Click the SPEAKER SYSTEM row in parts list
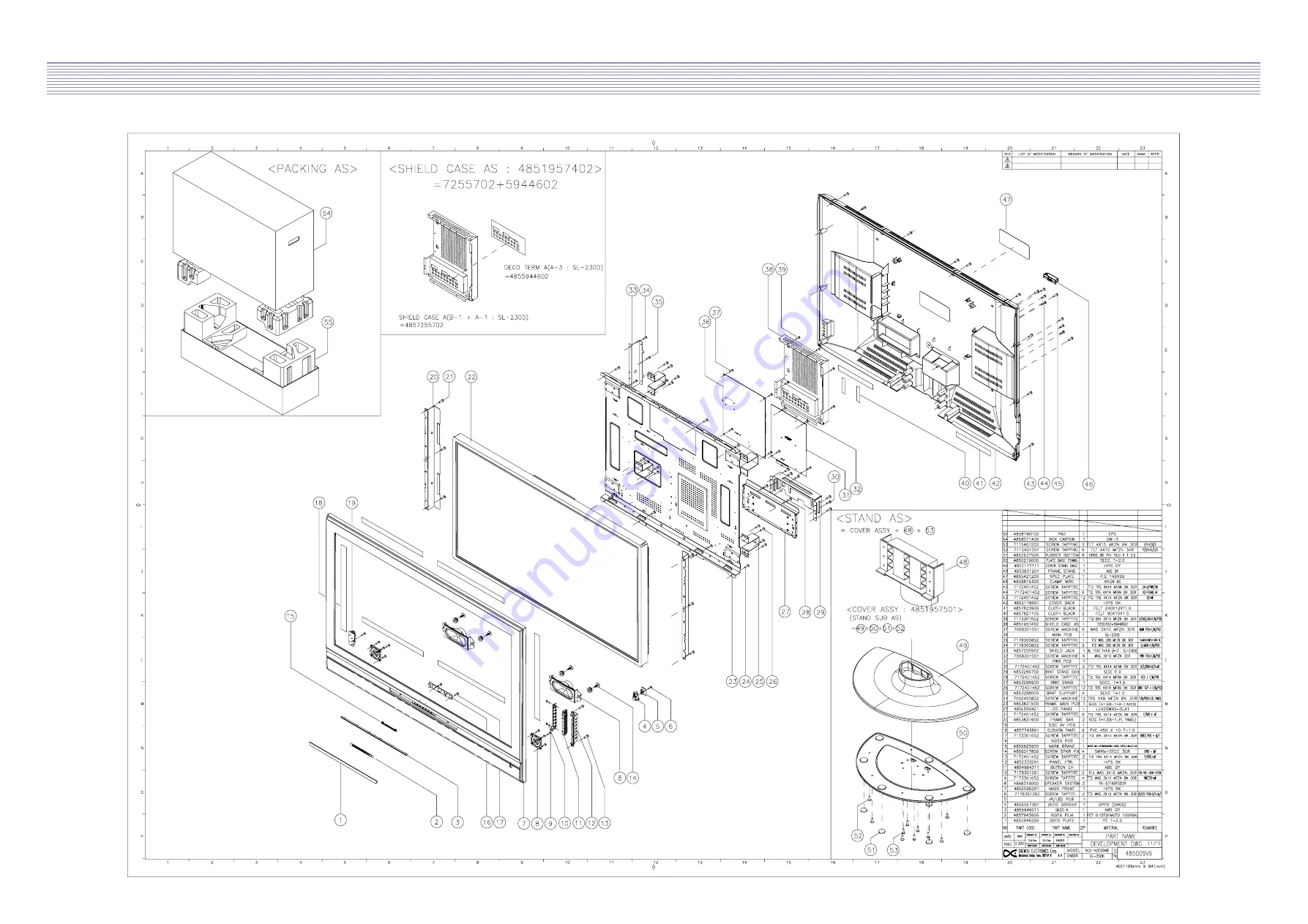This screenshot has height=924, width=1308. click(1081, 784)
